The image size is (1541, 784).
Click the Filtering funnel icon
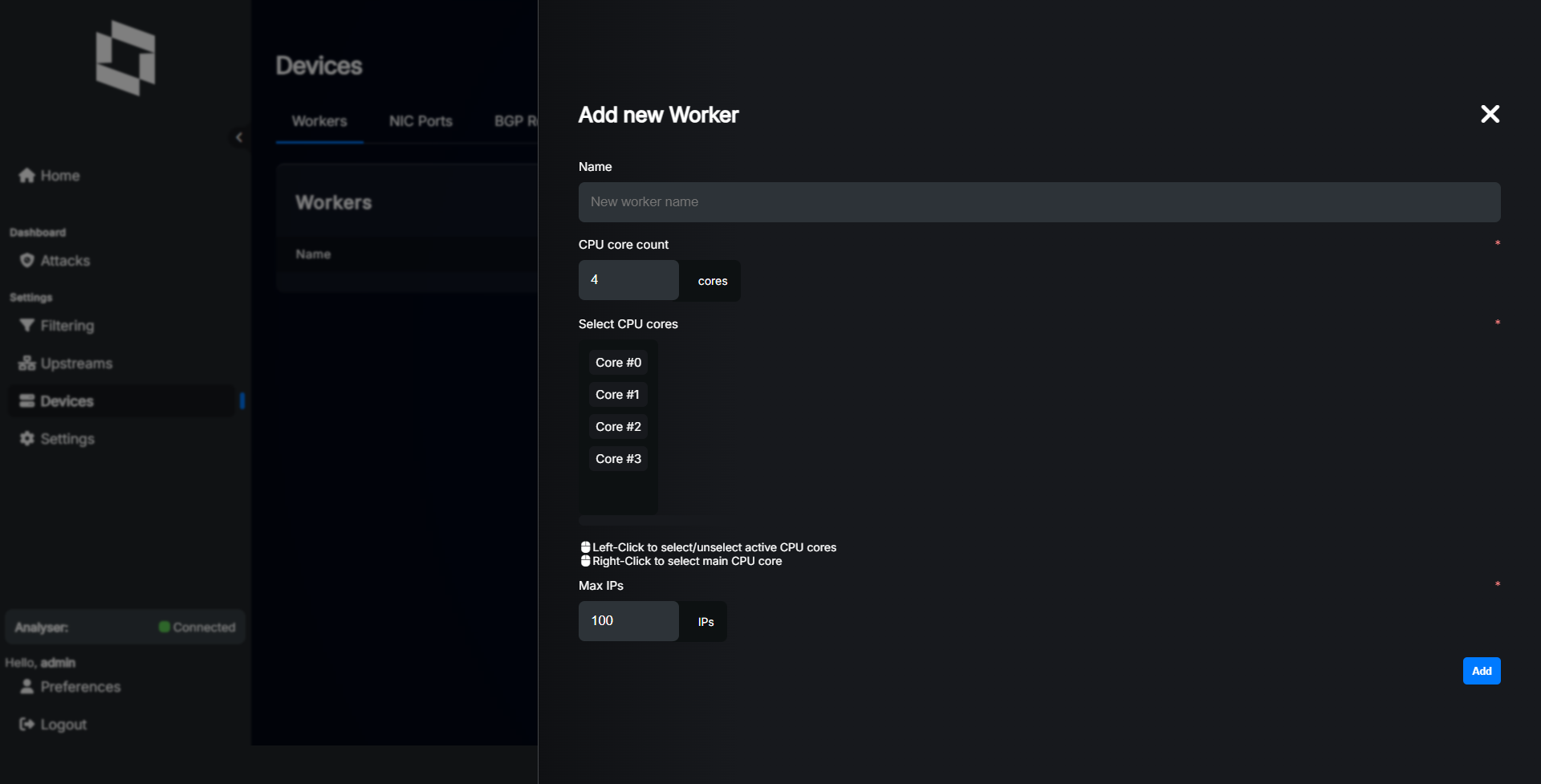[26, 325]
